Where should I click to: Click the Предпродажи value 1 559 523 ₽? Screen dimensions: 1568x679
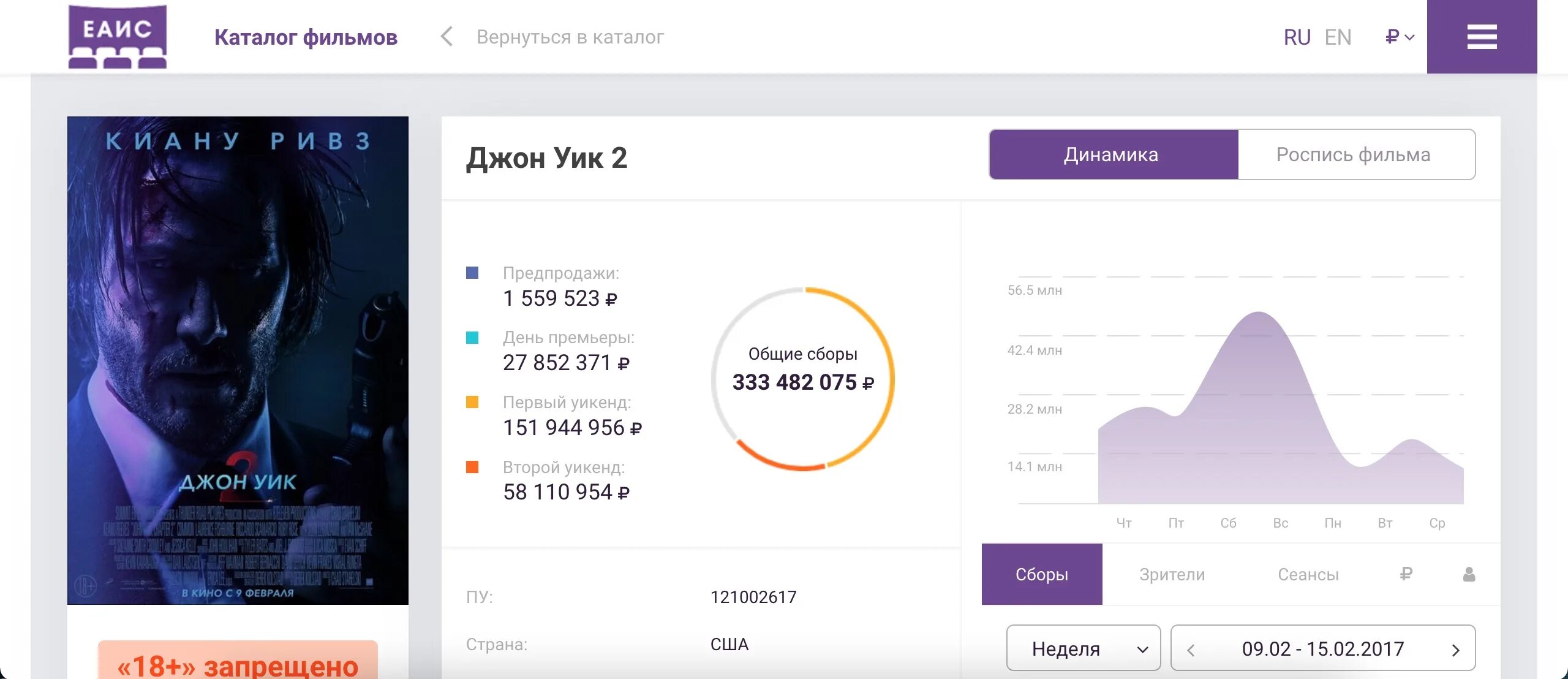point(560,298)
